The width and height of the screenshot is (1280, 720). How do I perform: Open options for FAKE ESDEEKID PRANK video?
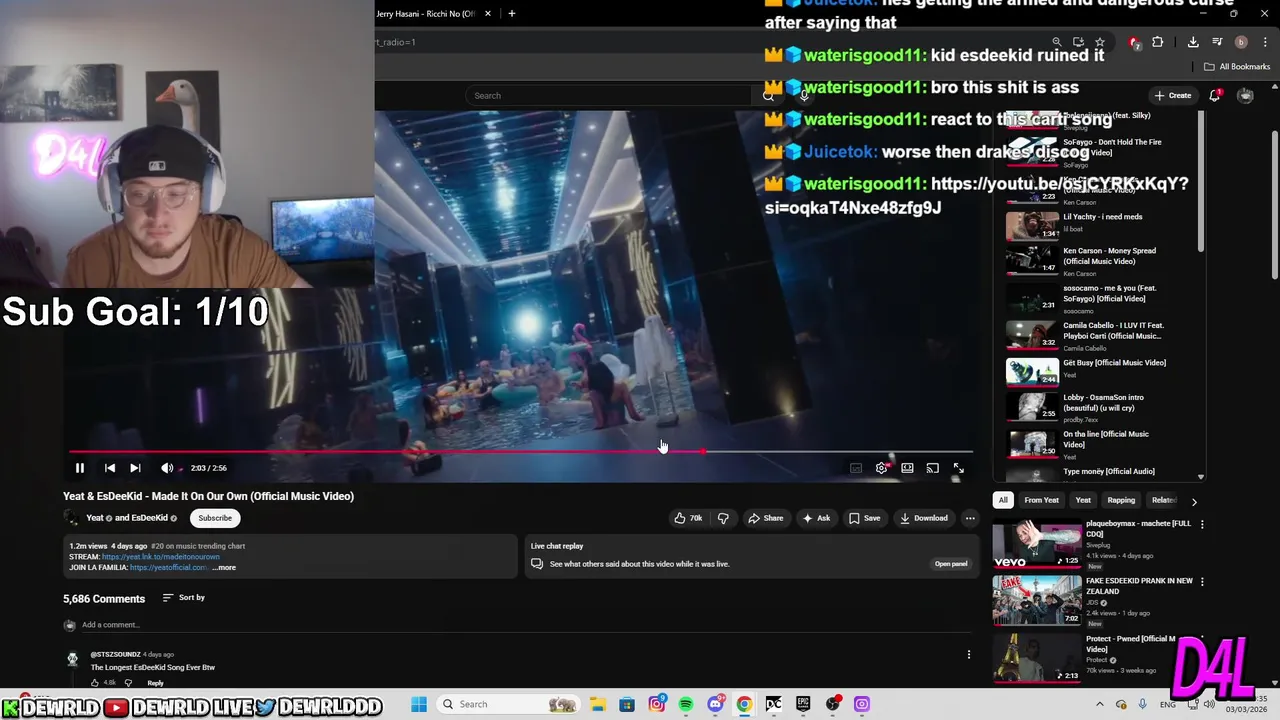click(x=1202, y=582)
